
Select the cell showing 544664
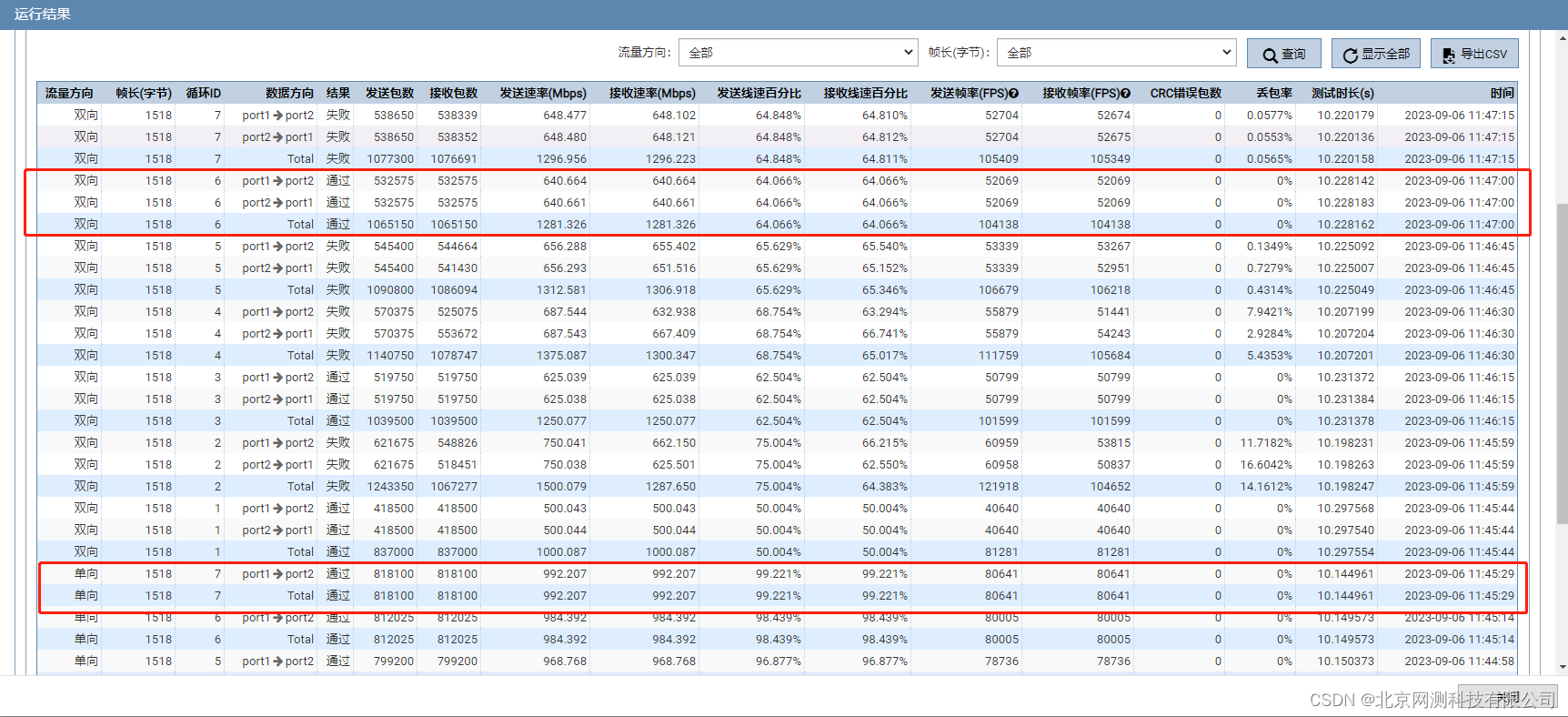(457, 247)
